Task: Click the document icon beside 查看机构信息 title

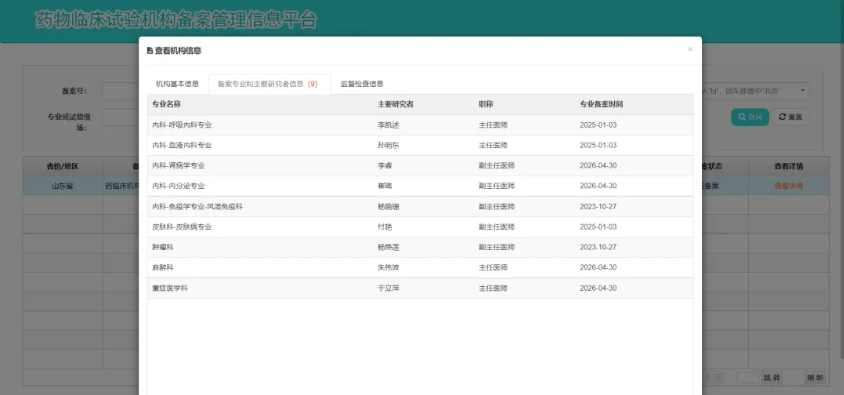Action: pos(150,51)
